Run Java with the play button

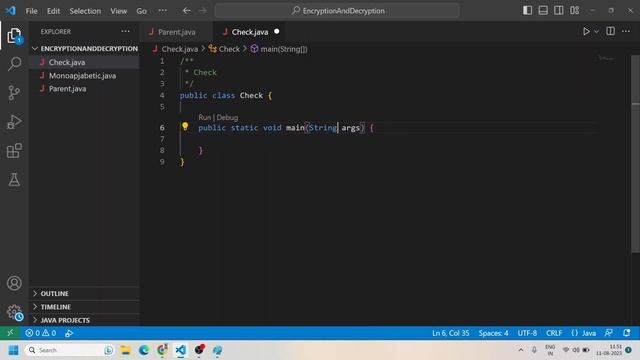click(x=586, y=31)
